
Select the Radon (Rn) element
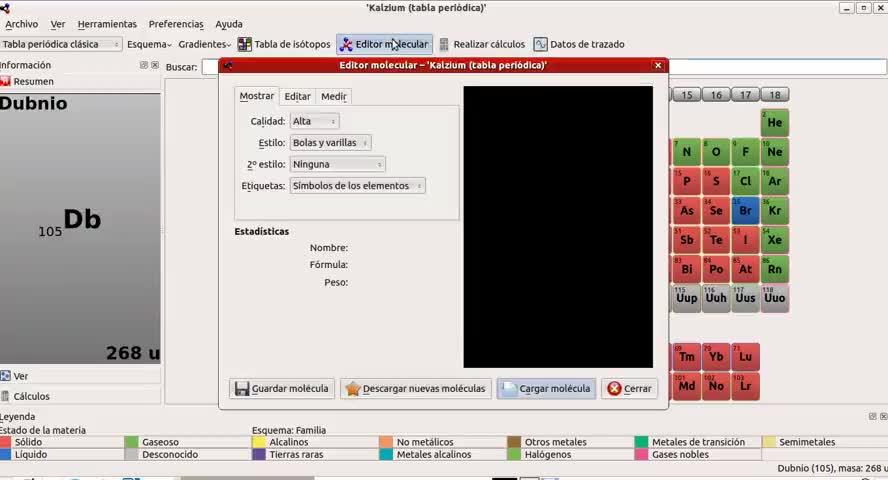(x=774, y=269)
